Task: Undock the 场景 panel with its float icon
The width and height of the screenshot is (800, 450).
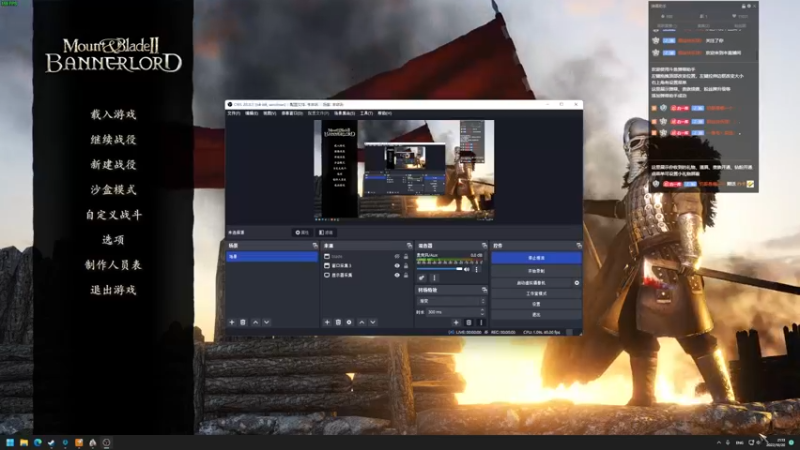Action: point(315,246)
